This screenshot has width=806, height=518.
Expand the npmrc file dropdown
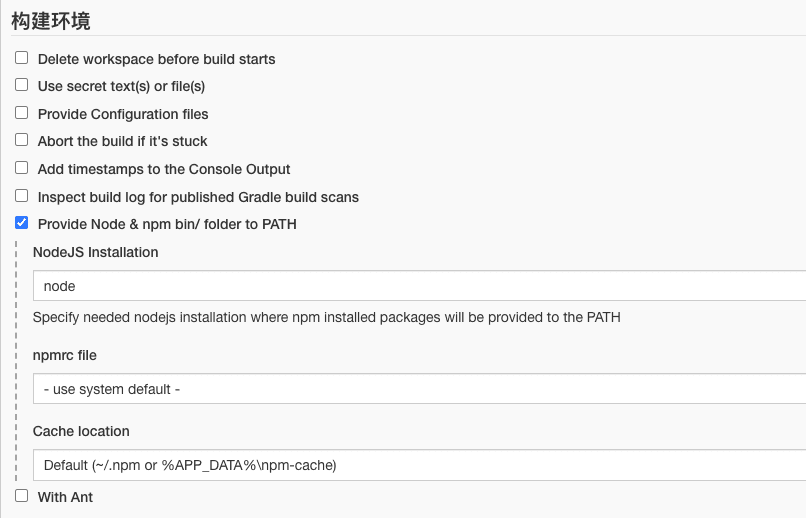point(419,389)
